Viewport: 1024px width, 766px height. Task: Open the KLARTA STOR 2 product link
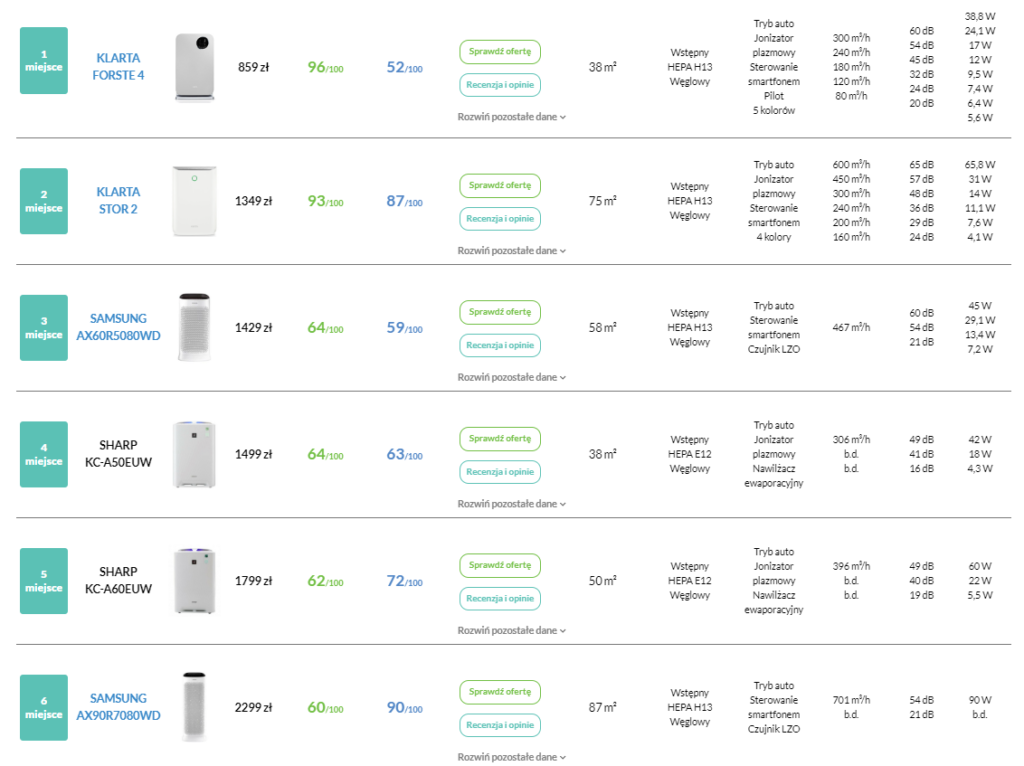pyautogui.click(x=118, y=200)
